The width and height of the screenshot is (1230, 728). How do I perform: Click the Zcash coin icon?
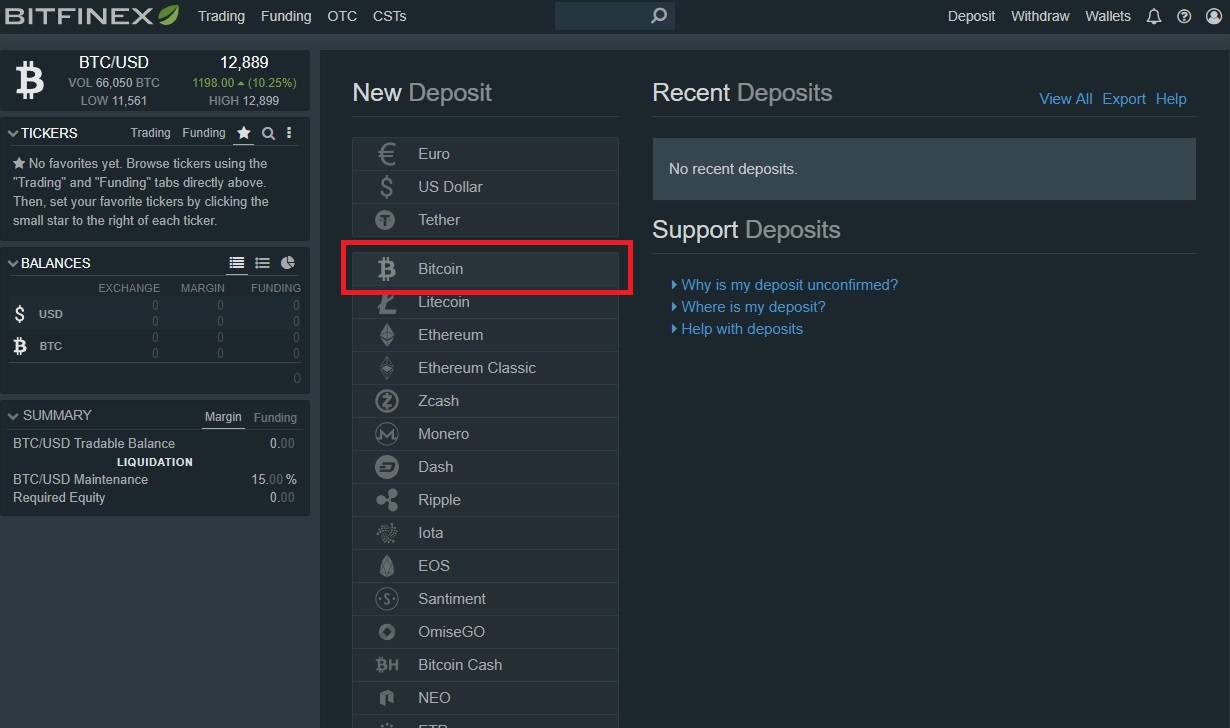point(386,401)
